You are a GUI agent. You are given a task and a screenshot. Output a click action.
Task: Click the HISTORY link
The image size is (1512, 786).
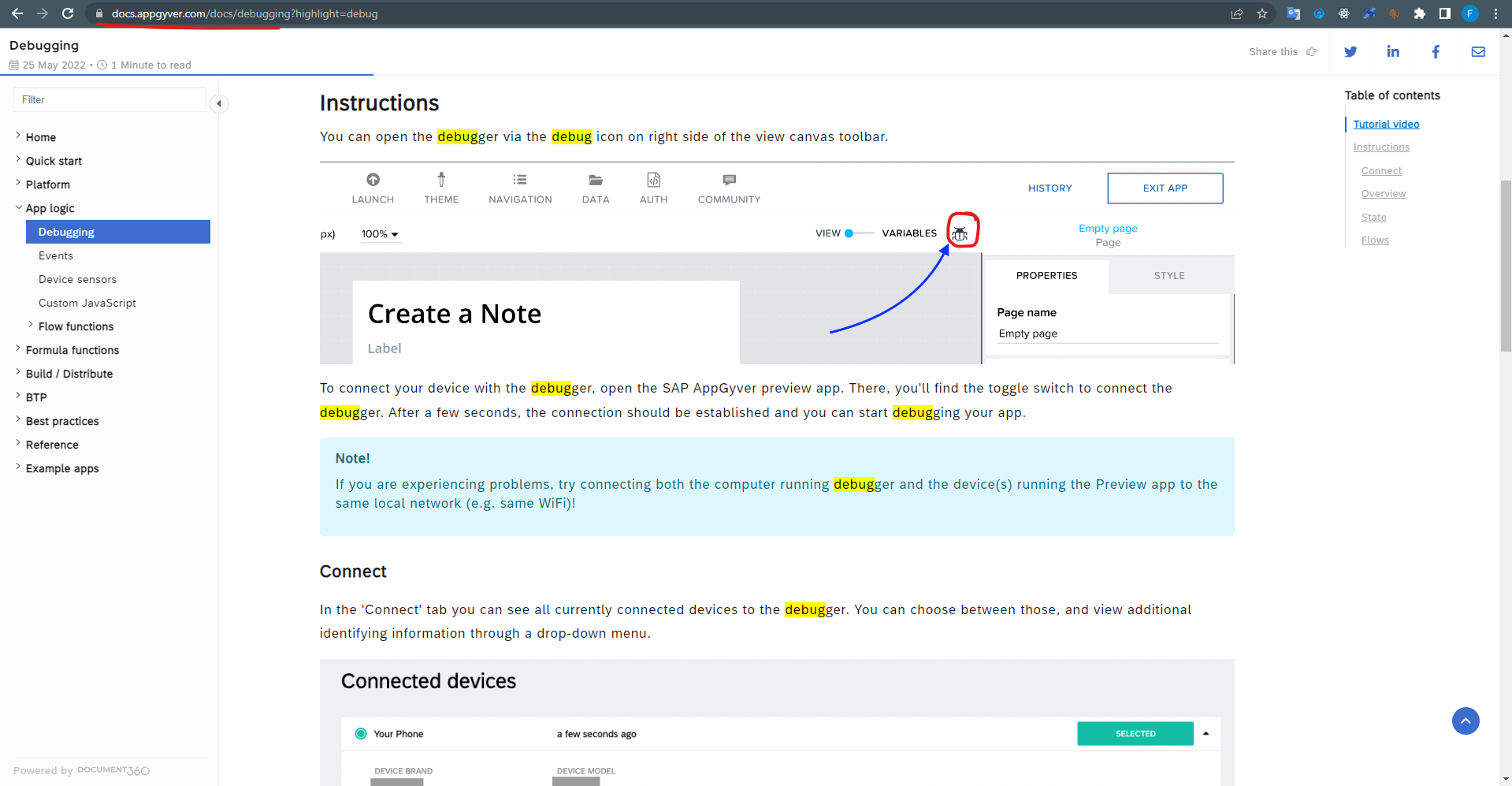[1049, 188]
